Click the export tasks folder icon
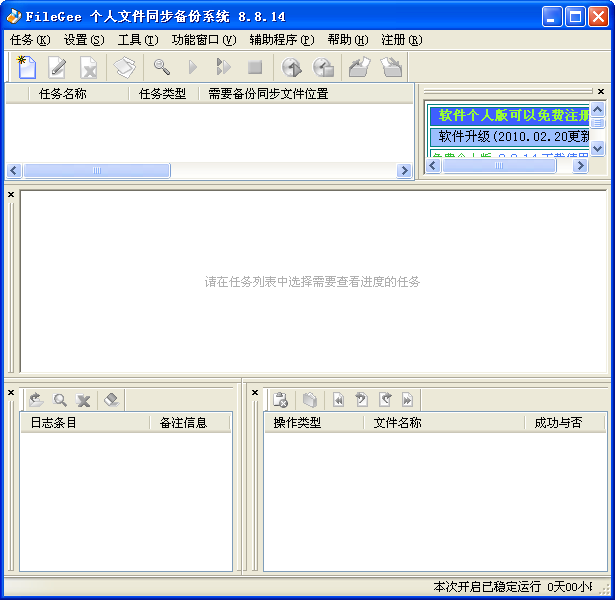615x600 pixels. click(x=360, y=67)
